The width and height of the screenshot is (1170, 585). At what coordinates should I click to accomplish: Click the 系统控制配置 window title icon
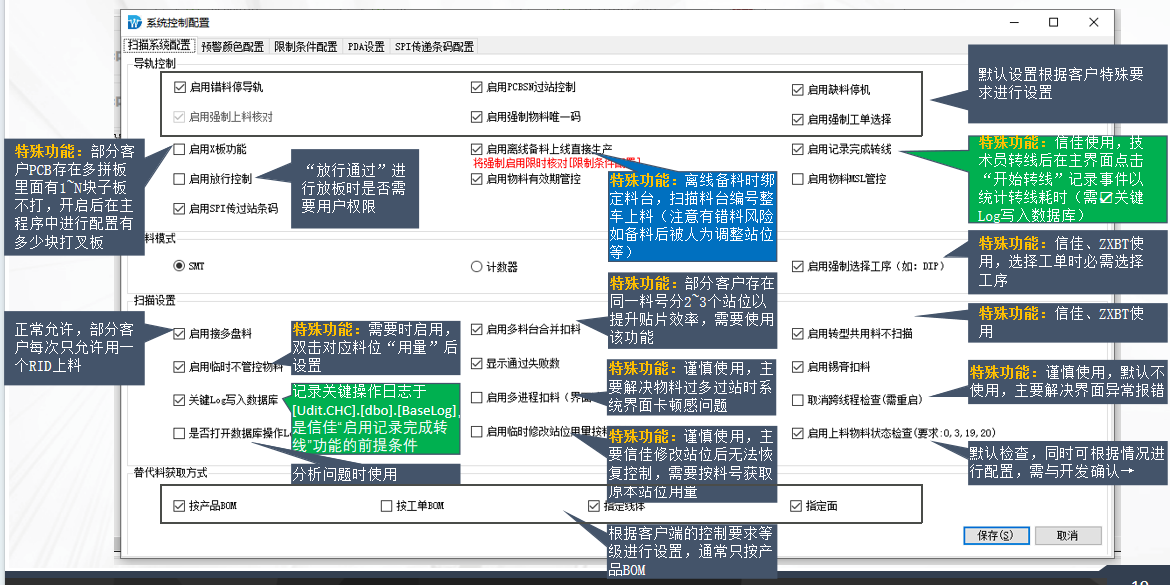click(135, 22)
